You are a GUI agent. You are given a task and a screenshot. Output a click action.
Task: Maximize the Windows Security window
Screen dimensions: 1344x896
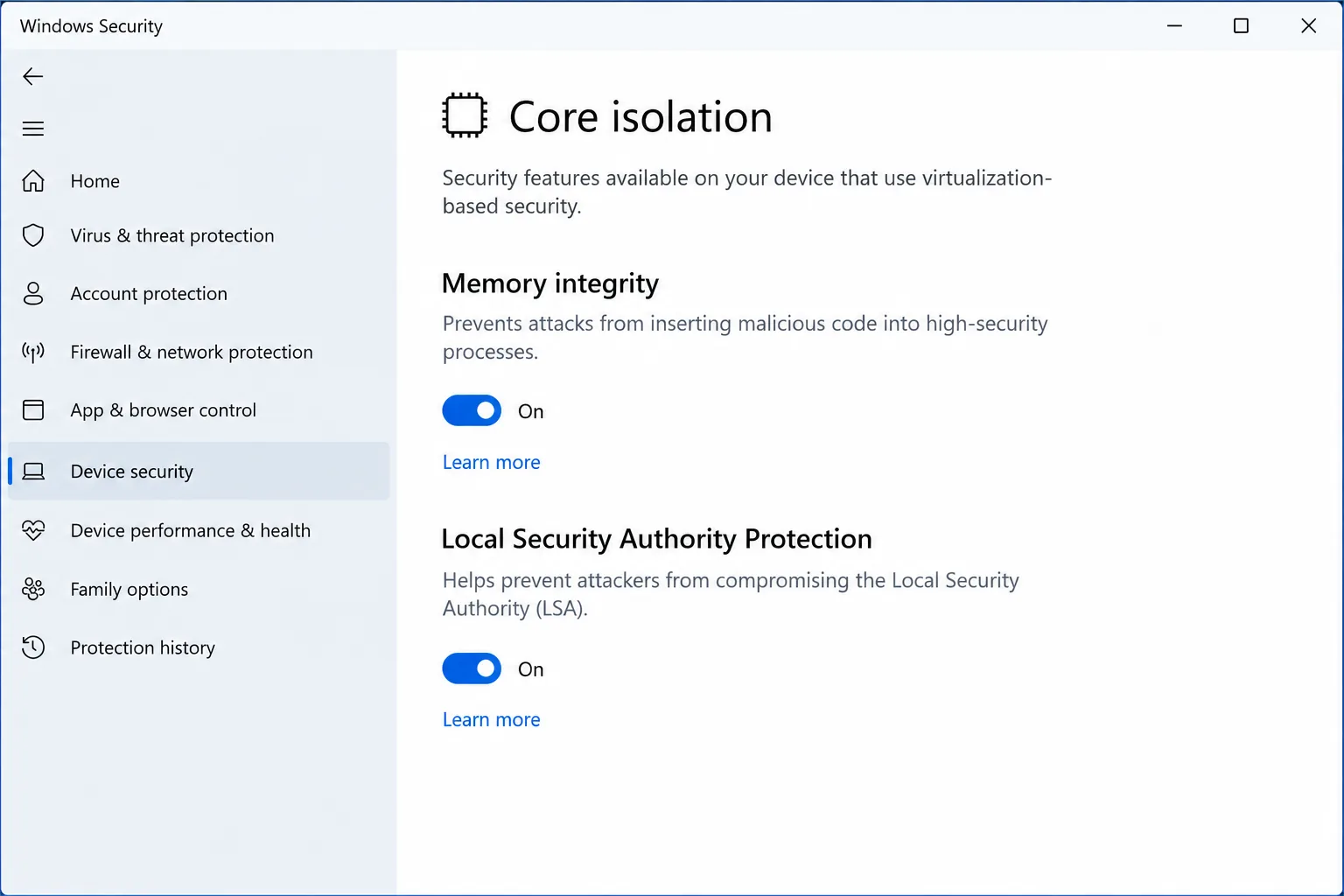[x=1241, y=26]
